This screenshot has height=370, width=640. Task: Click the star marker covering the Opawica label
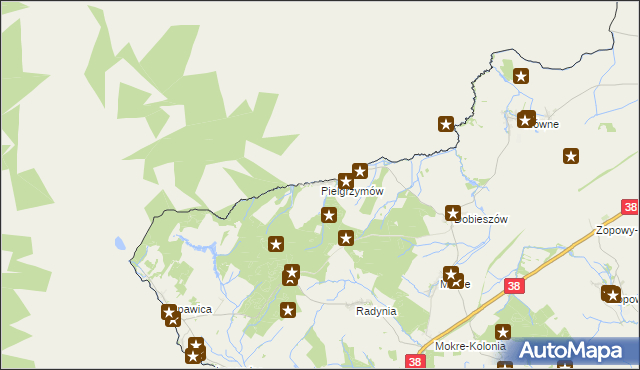coord(169,312)
